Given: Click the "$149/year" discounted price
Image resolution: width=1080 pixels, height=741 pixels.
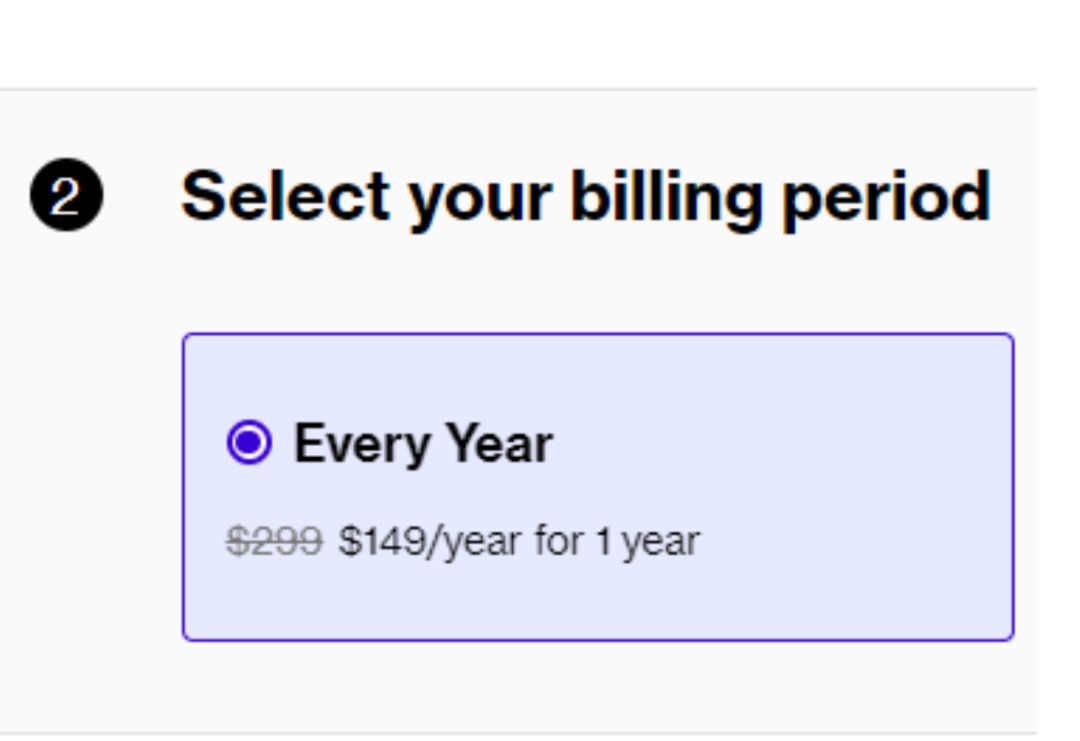Looking at the screenshot, I should pyautogui.click(x=430, y=541).
